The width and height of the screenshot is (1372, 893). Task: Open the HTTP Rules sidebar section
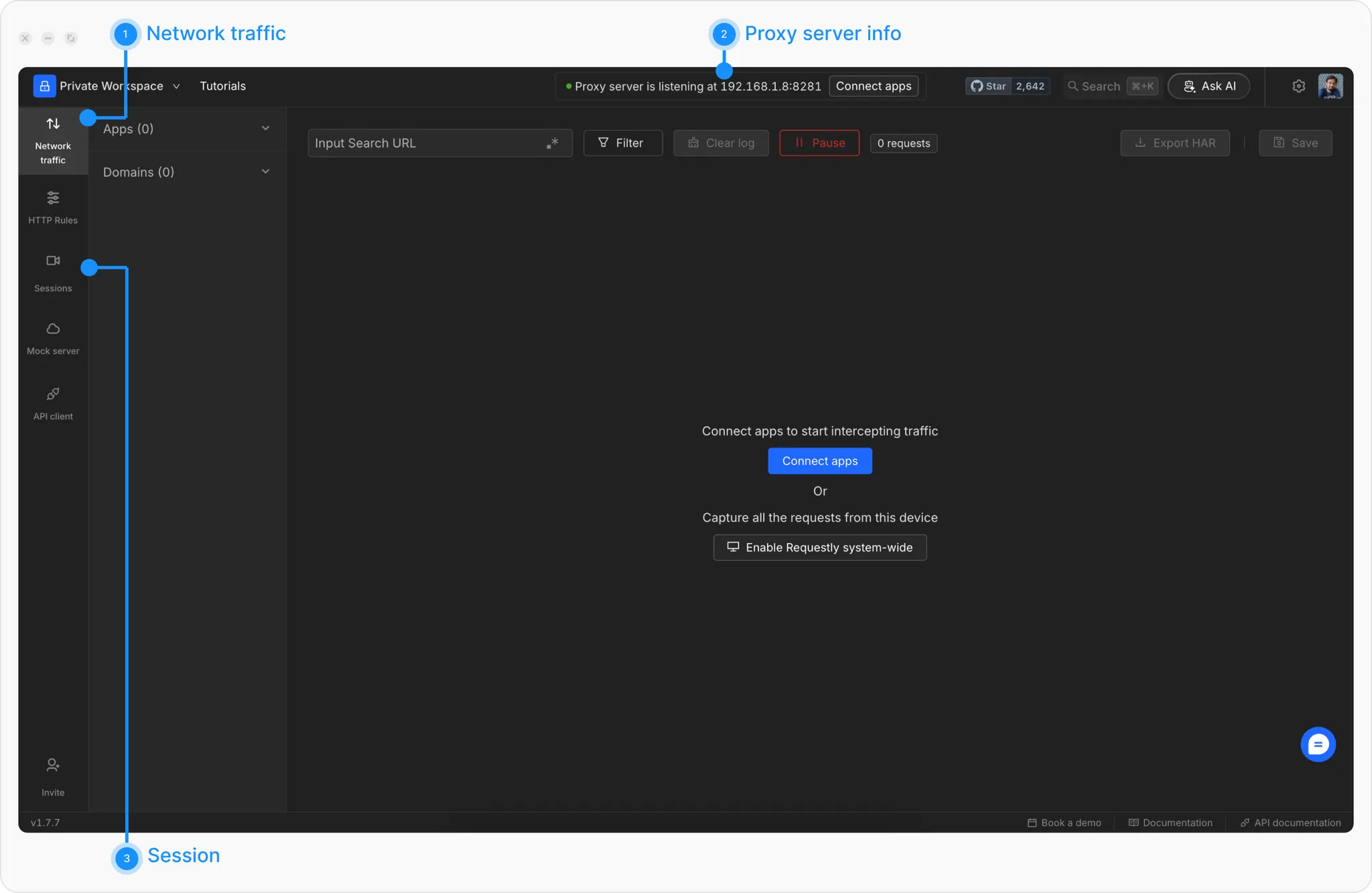tap(53, 207)
